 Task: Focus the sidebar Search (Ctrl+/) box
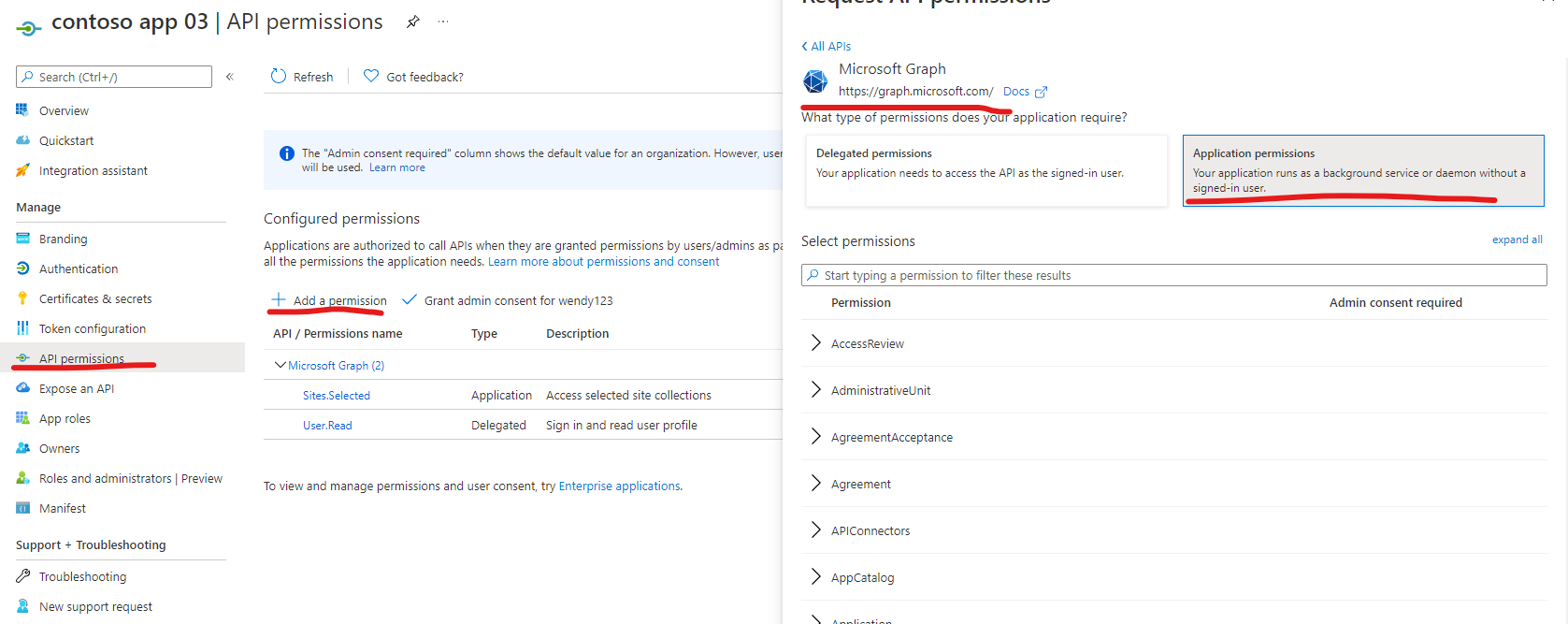coord(114,77)
